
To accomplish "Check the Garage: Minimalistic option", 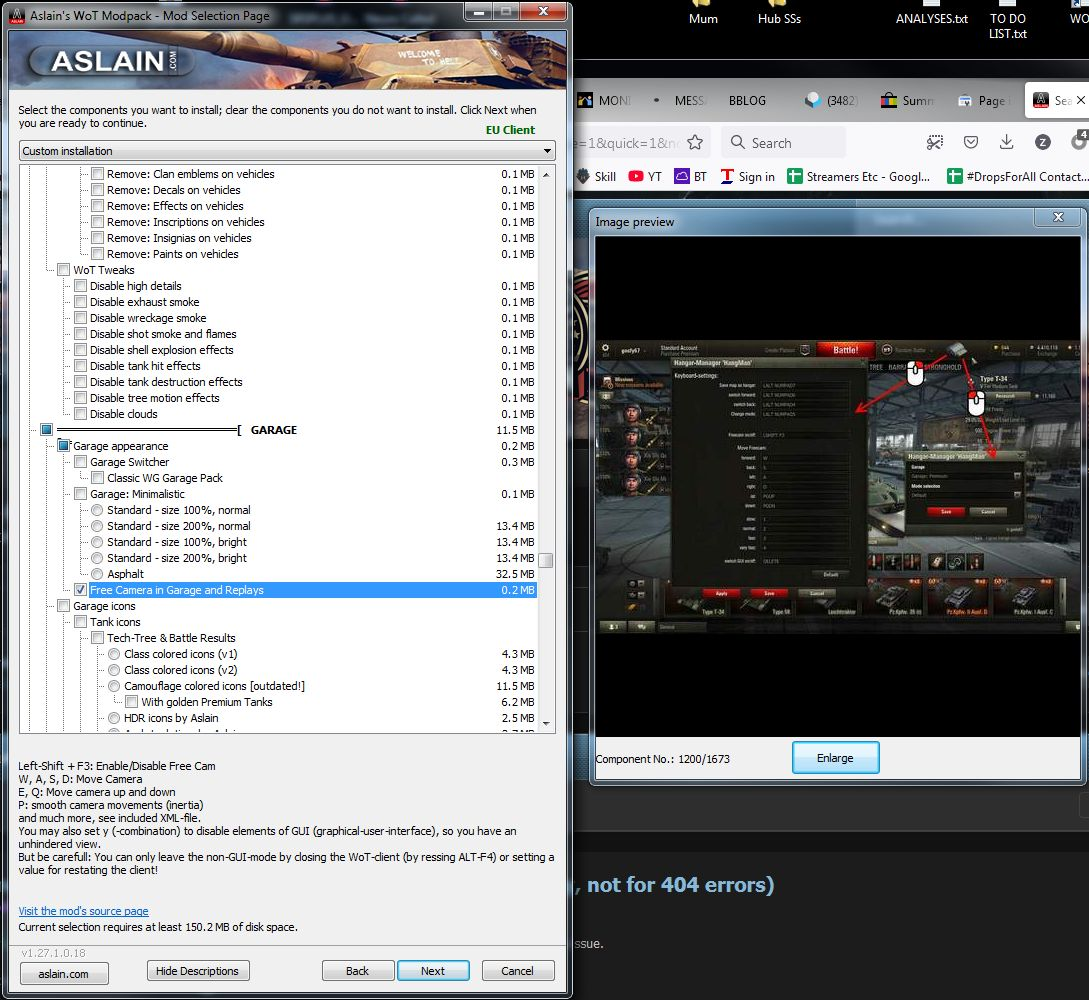I will pos(81,493).
